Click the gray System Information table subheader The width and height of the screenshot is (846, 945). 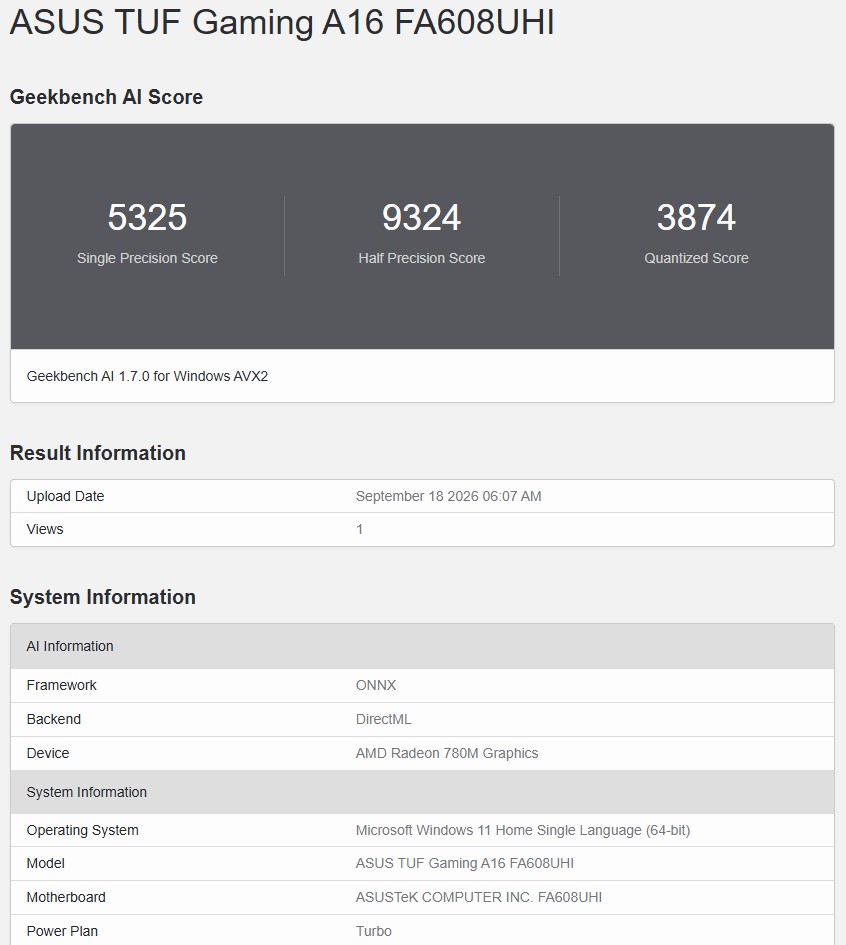tap(422, 792)
